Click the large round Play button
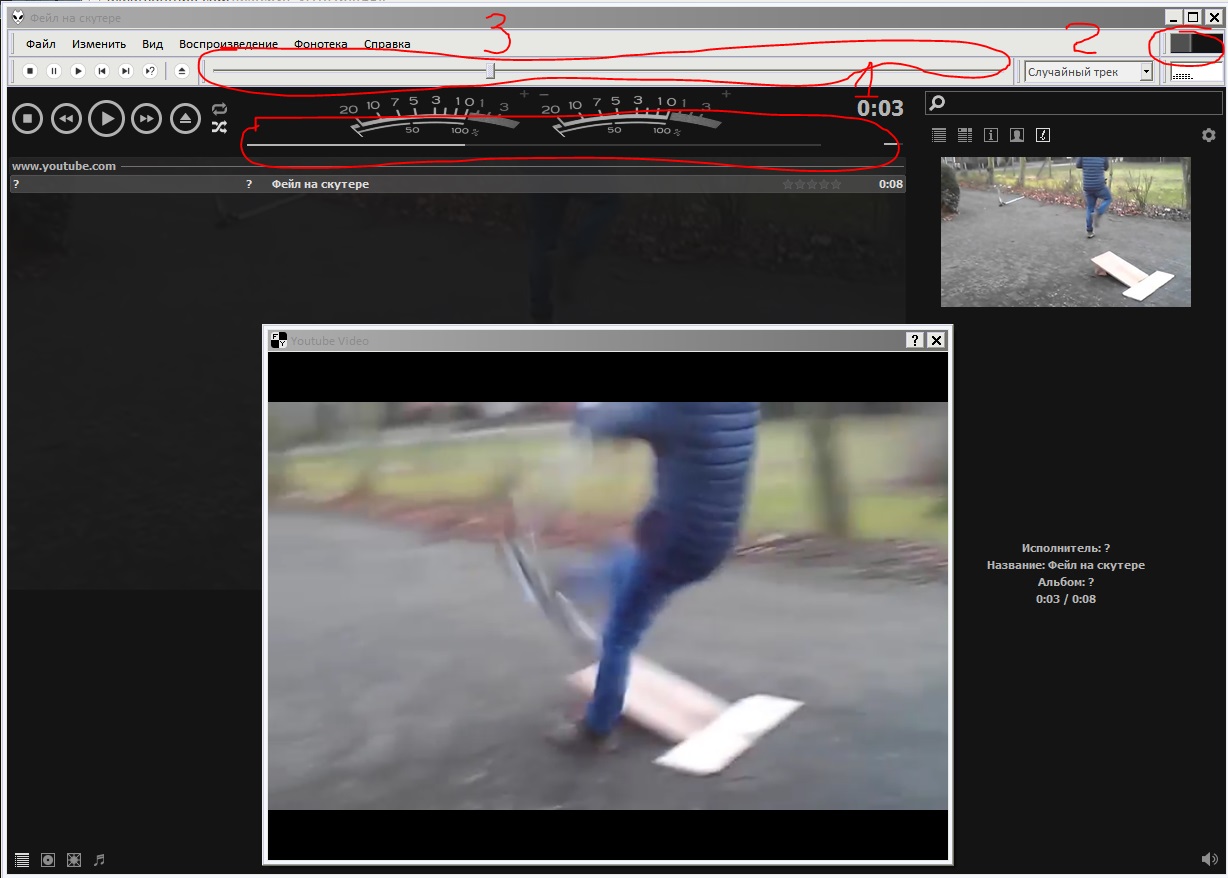 106,119
